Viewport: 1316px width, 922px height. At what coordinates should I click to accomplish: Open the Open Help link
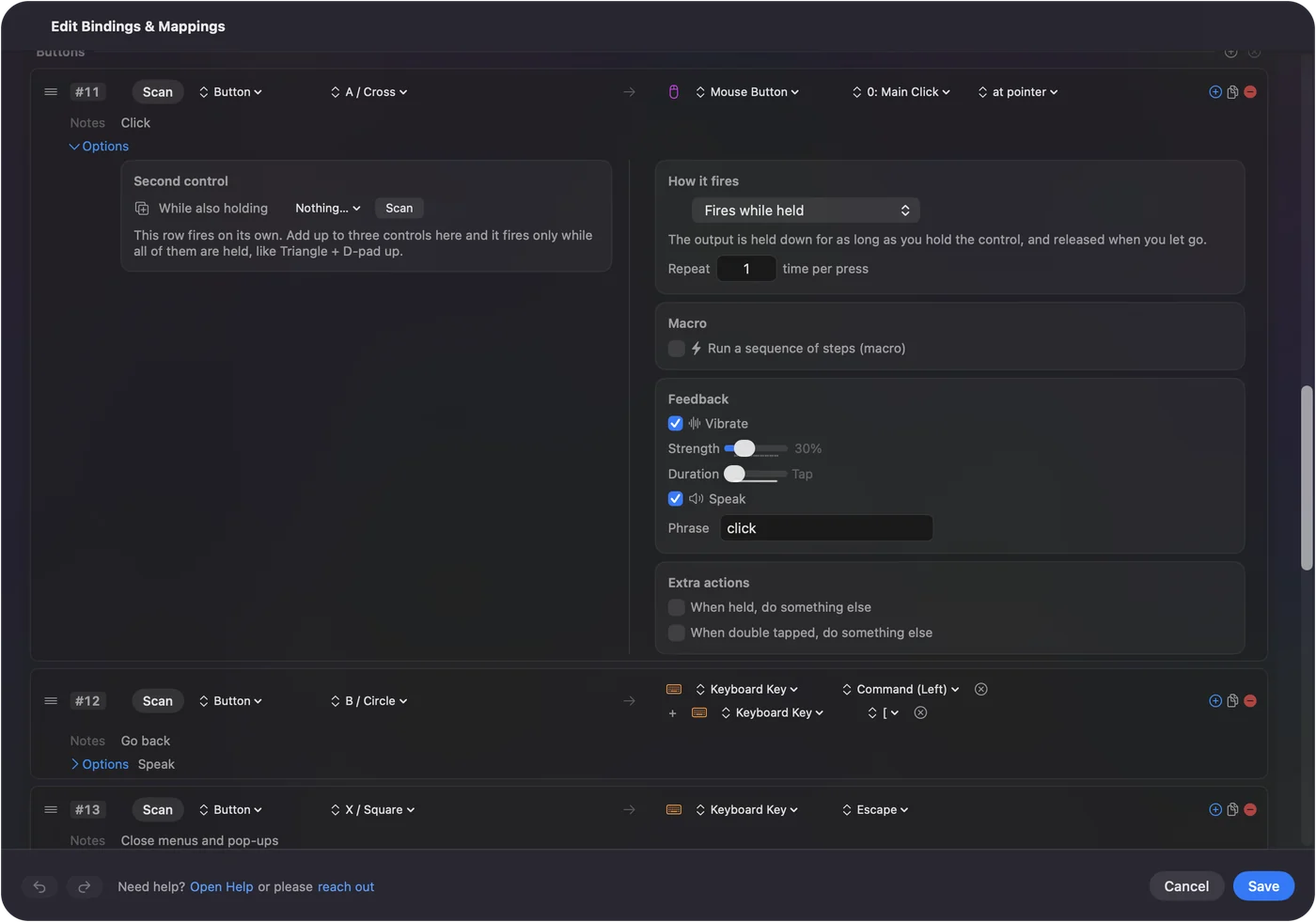click(222, 887)
